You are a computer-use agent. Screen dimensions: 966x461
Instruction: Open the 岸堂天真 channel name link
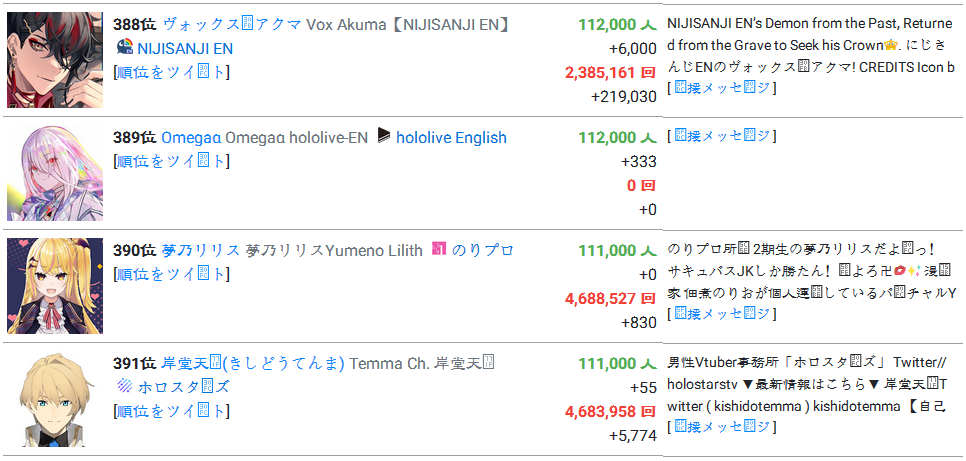[253, 363]
